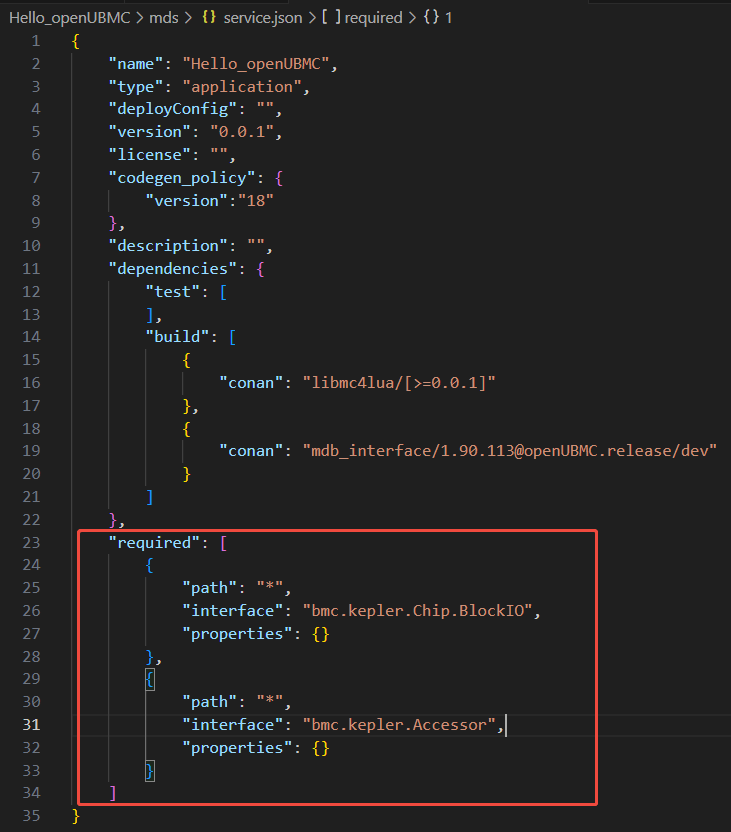Screen dimensions: 731x832
Task: Click the object braces icon before breadcrumb 1
Action: (x=432, y=18)
